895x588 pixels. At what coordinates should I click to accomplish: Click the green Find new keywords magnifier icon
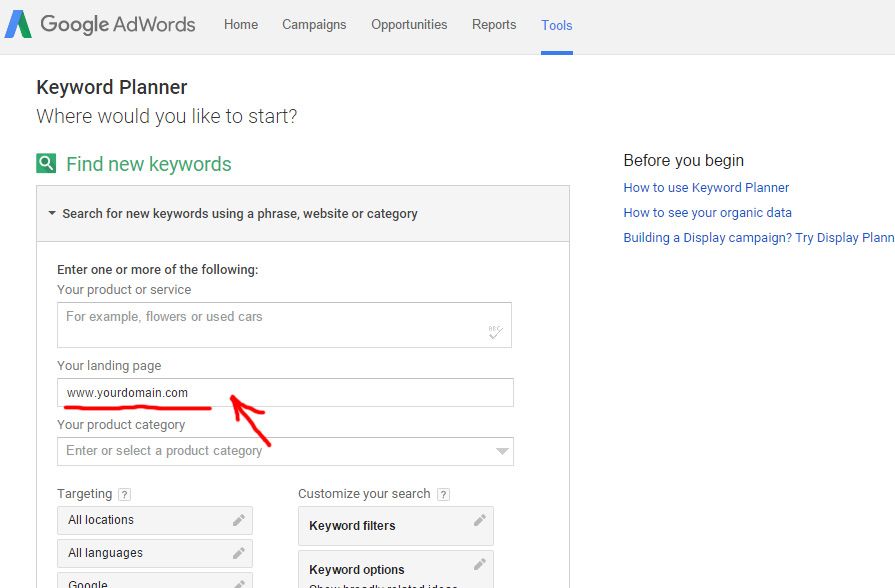[x=46, y=163]
